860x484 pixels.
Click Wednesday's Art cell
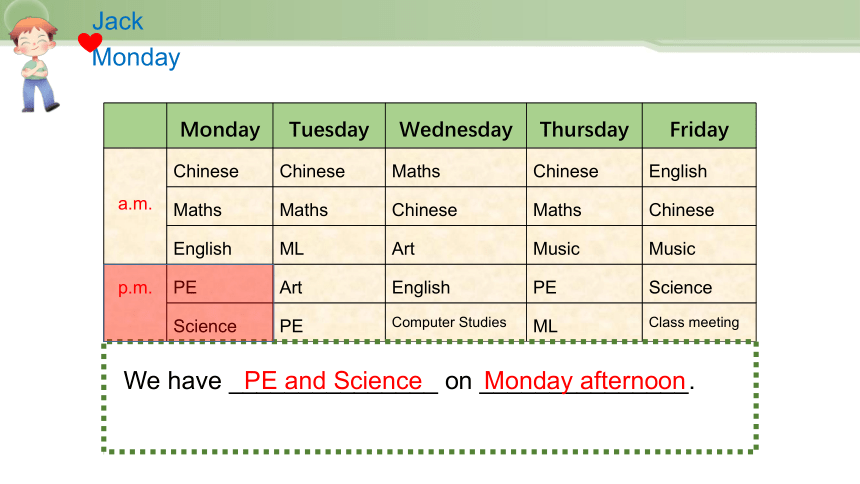pos(456,245)
